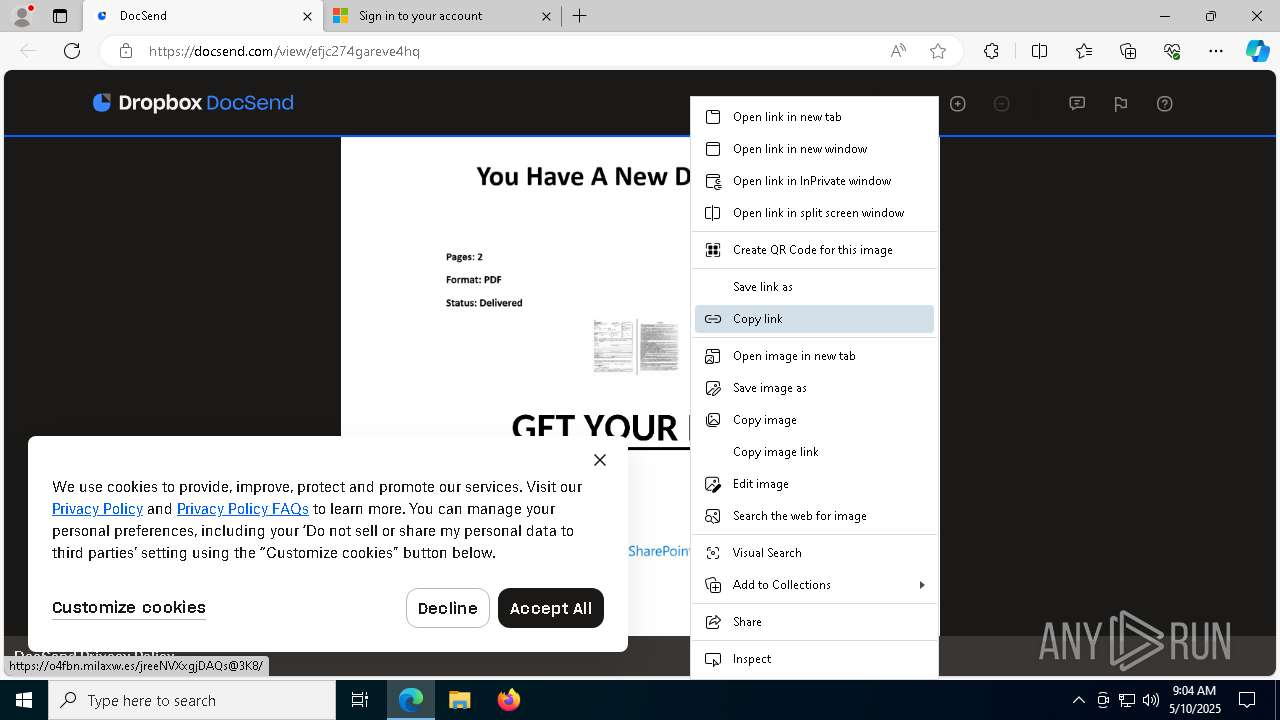
Task: Open the Collections toolbar icon
Action: [x=1128, y=51]
